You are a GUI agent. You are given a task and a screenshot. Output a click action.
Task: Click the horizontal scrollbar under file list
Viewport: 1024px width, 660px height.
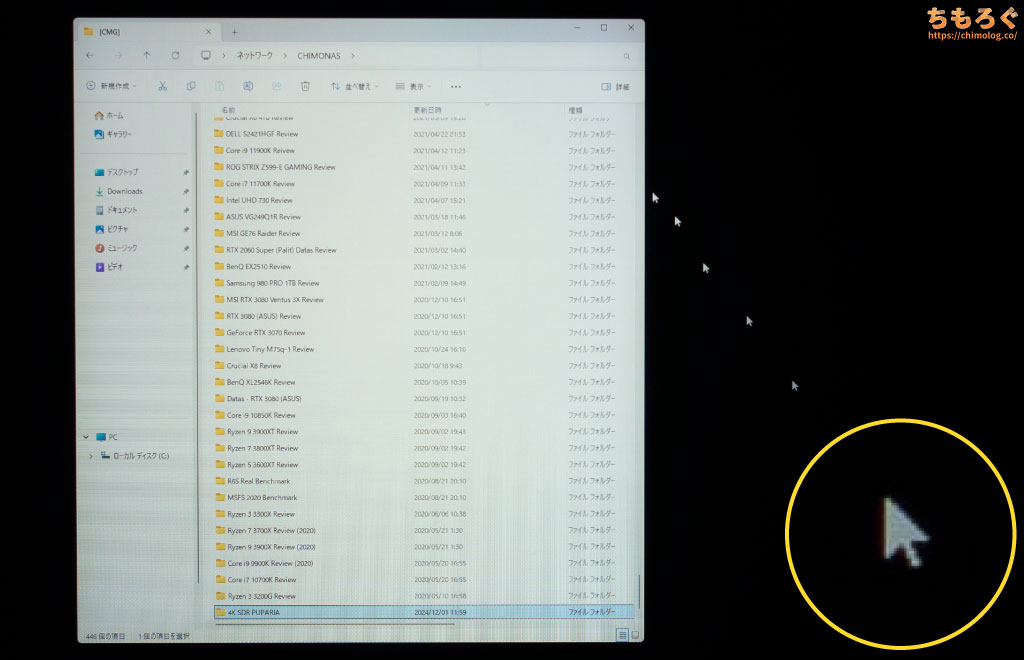tap(334, 624)
